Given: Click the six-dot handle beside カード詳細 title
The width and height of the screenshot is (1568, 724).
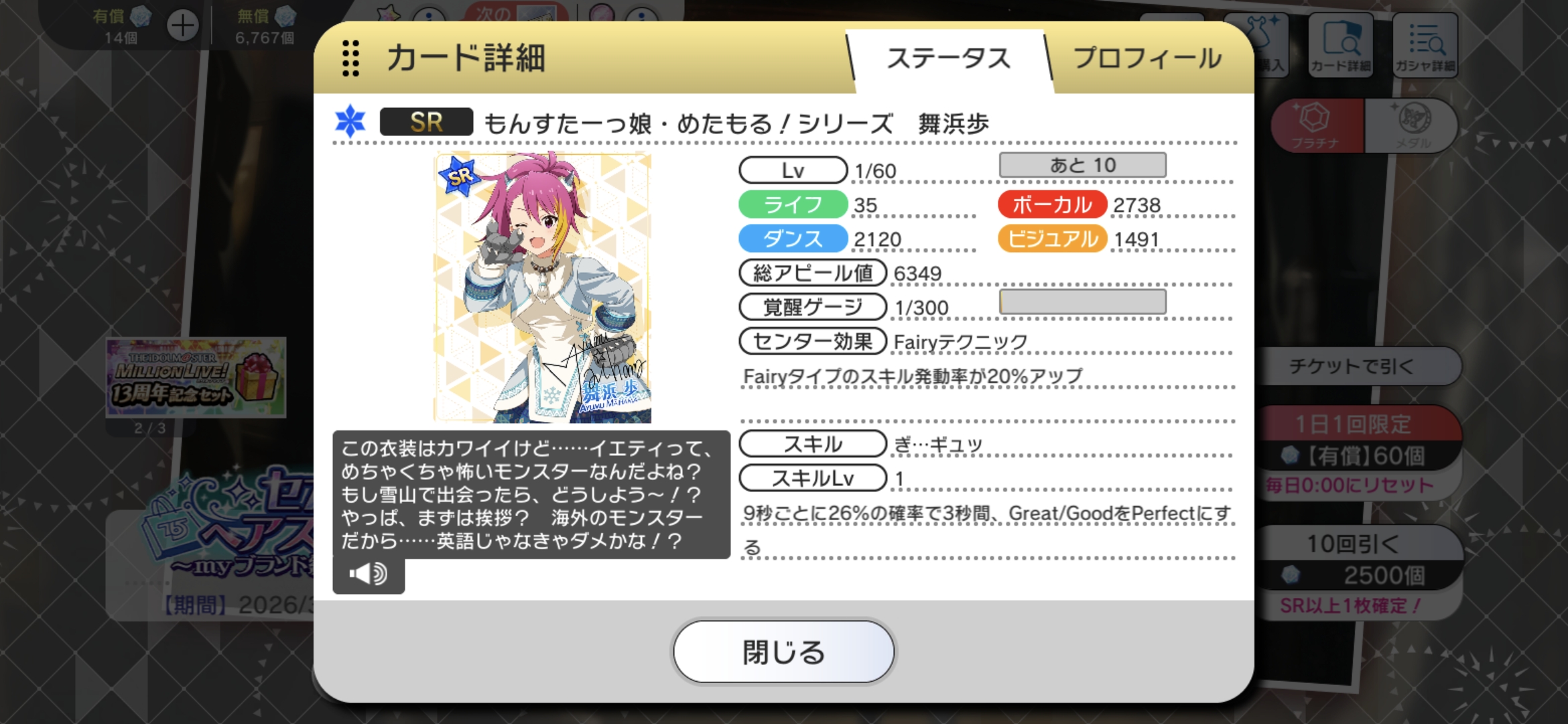Looking at the screenshot, I should pos(350,58).
